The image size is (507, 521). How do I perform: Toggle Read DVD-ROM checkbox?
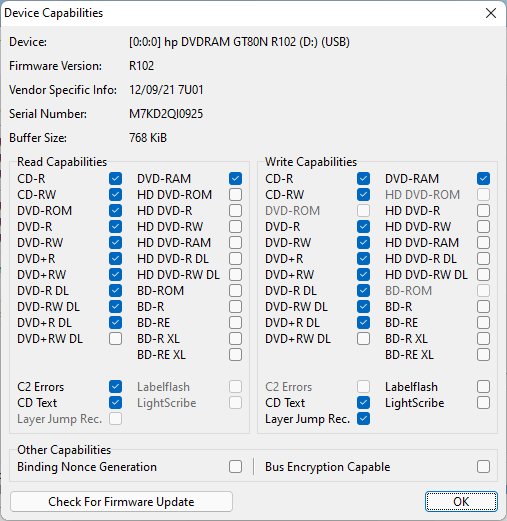(115, 210)
